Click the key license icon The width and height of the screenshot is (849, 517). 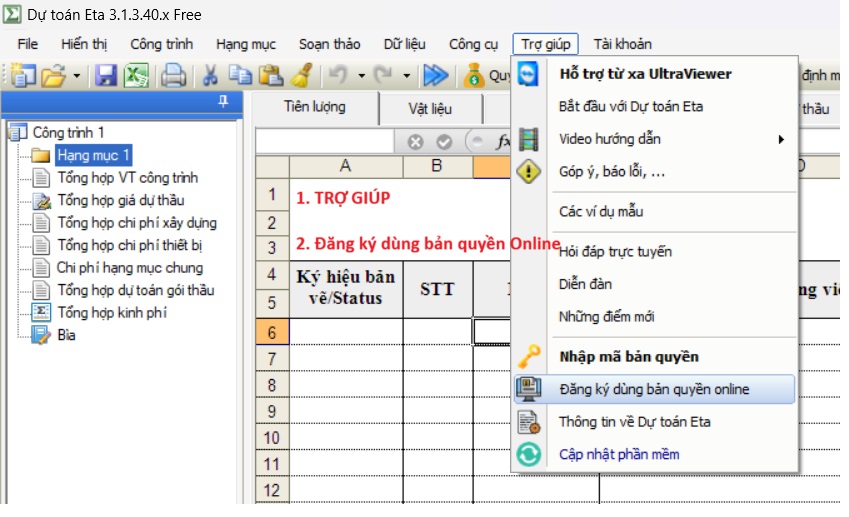pos(529,356)
